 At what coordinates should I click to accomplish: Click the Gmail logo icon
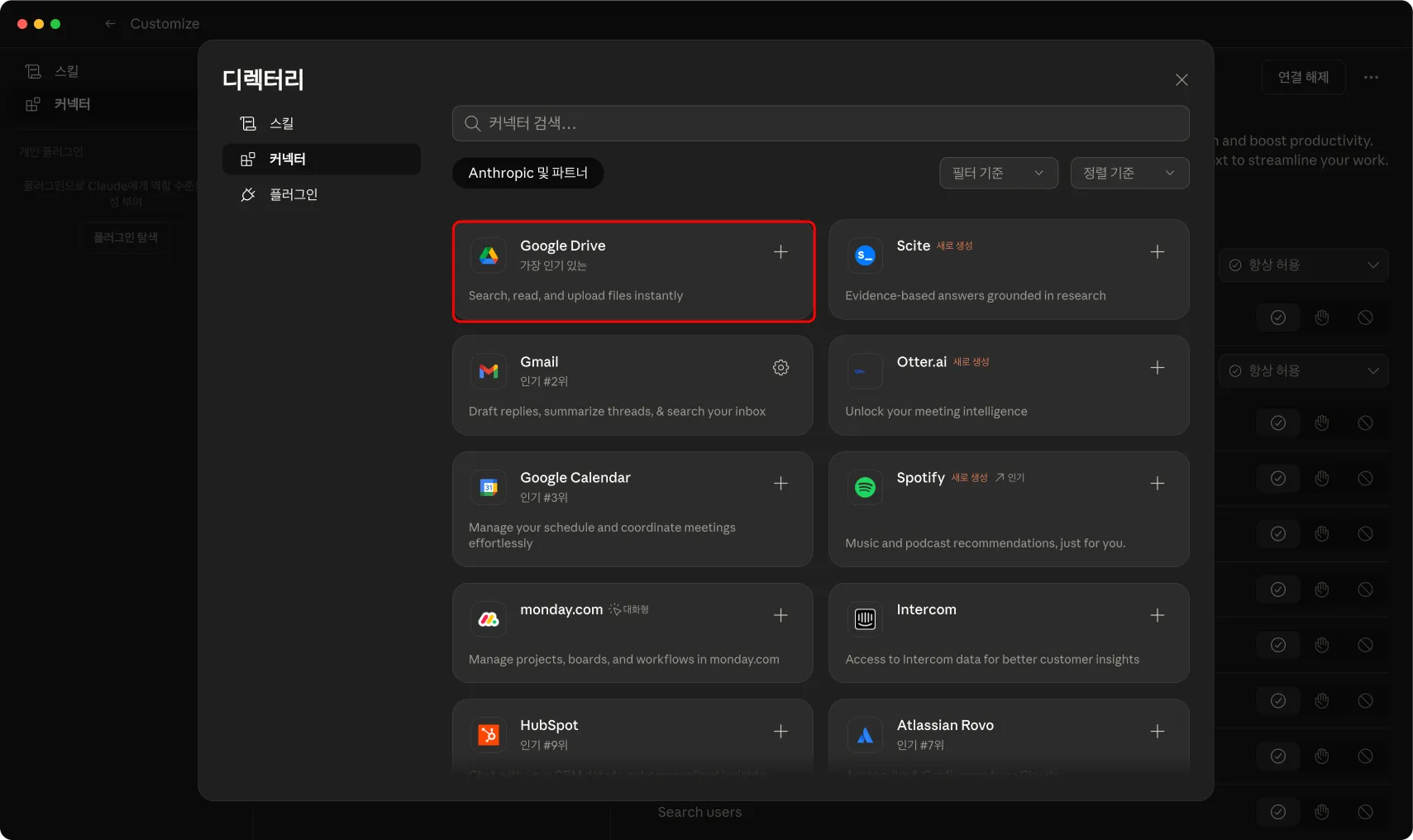tap(489, 371)
